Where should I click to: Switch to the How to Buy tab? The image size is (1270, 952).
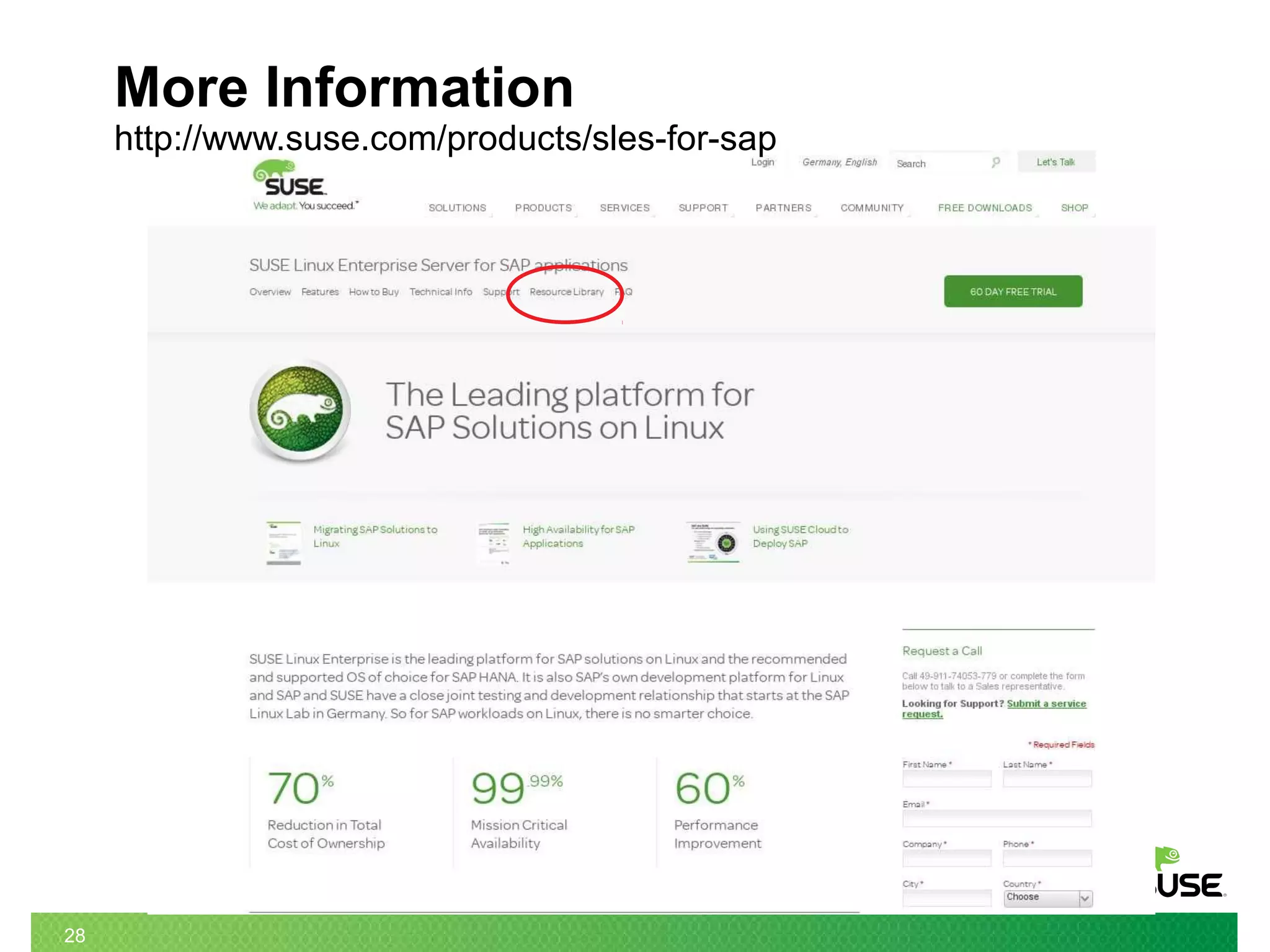(x=374, y=292)
